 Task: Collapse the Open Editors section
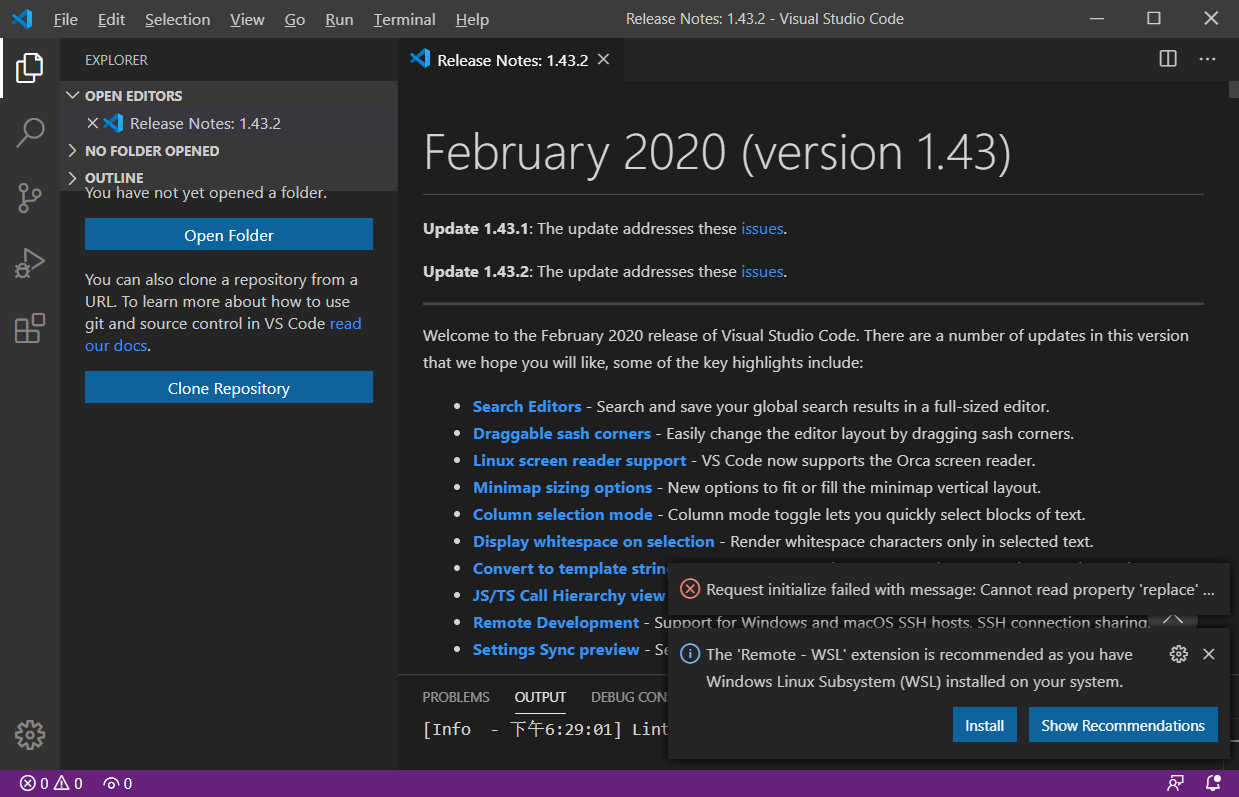[x=229, y=96]
